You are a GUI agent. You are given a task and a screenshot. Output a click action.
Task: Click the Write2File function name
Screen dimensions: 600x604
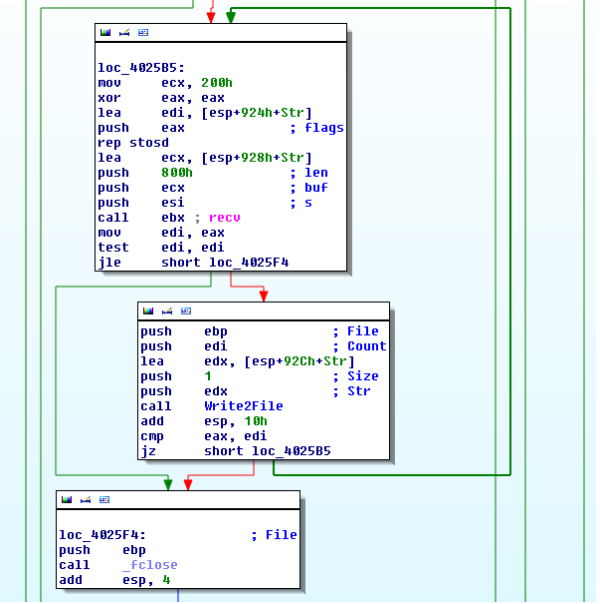pos(243,406)
